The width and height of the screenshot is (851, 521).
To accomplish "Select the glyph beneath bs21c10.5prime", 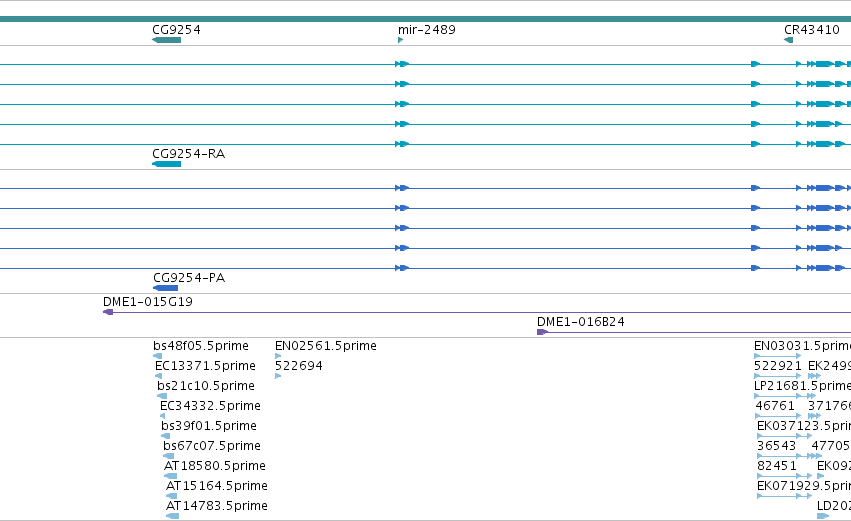I will pos(162,396).
